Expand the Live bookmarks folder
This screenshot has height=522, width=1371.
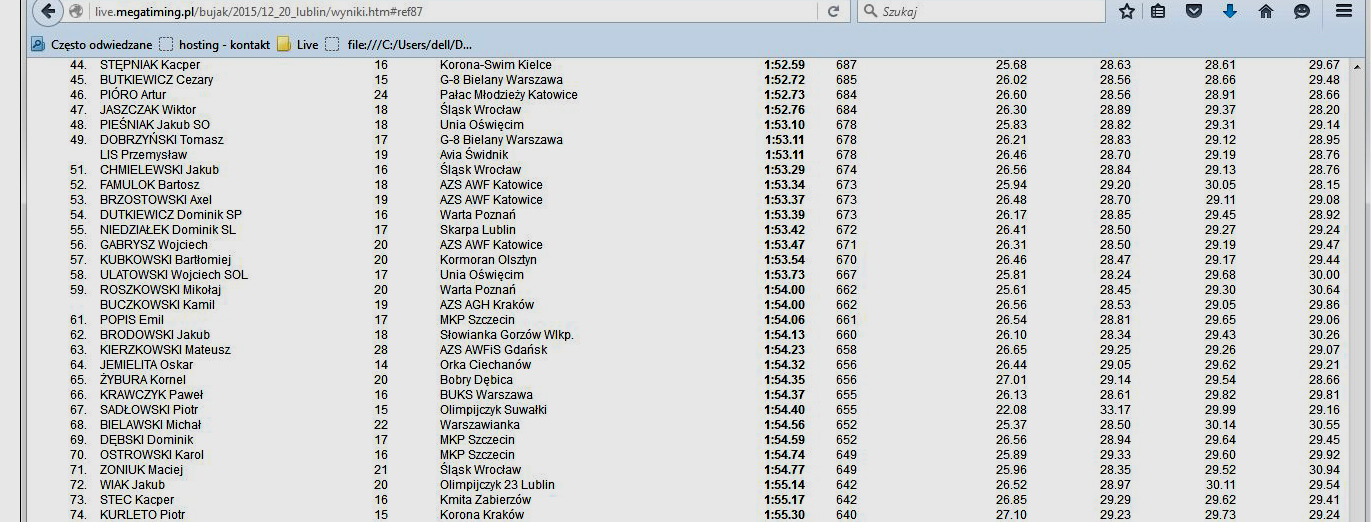coord(298,45)
